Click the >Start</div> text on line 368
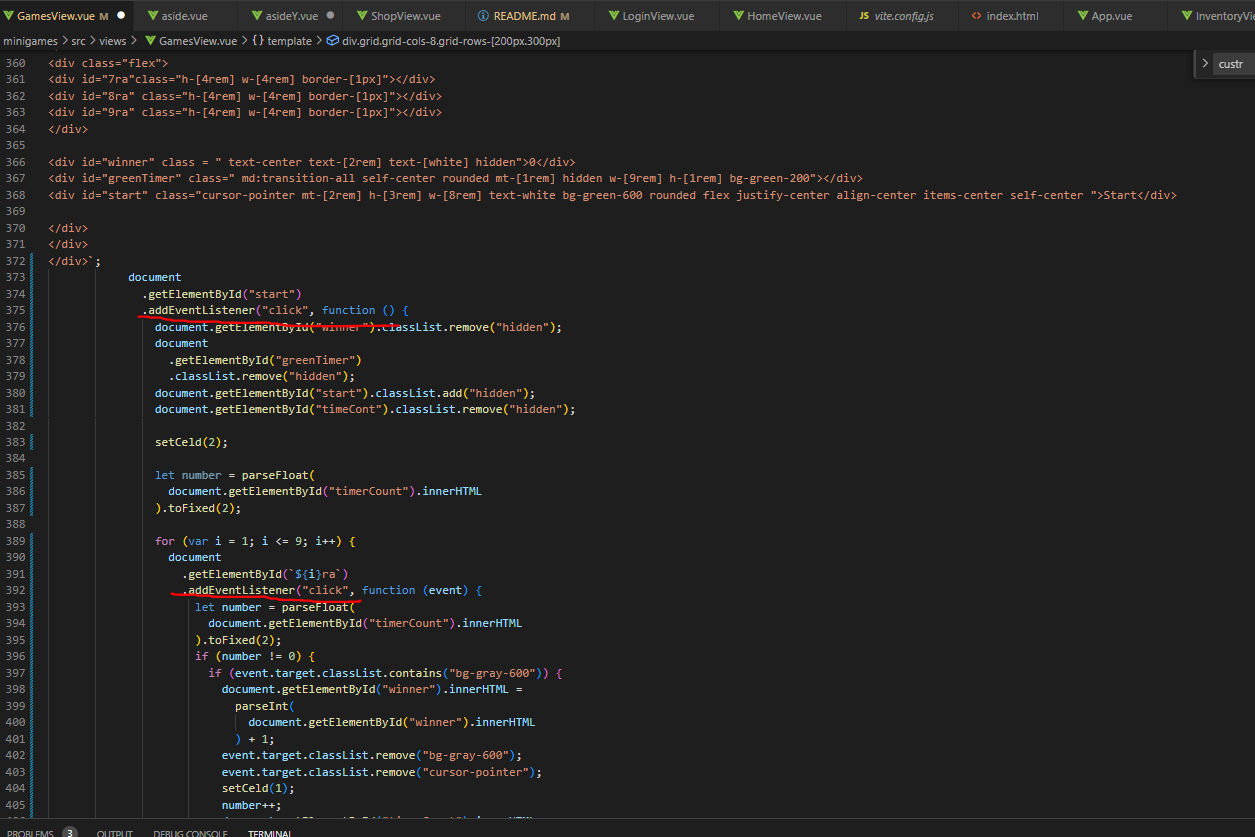Screen dimensions: 1255x837 point(1136,195)
